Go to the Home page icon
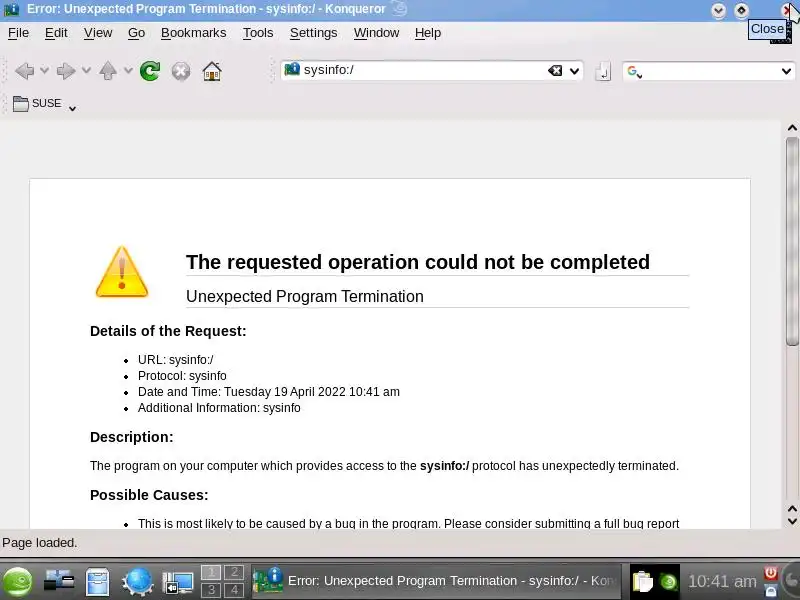This screenshot has width=800, height=600. [212, 71]
